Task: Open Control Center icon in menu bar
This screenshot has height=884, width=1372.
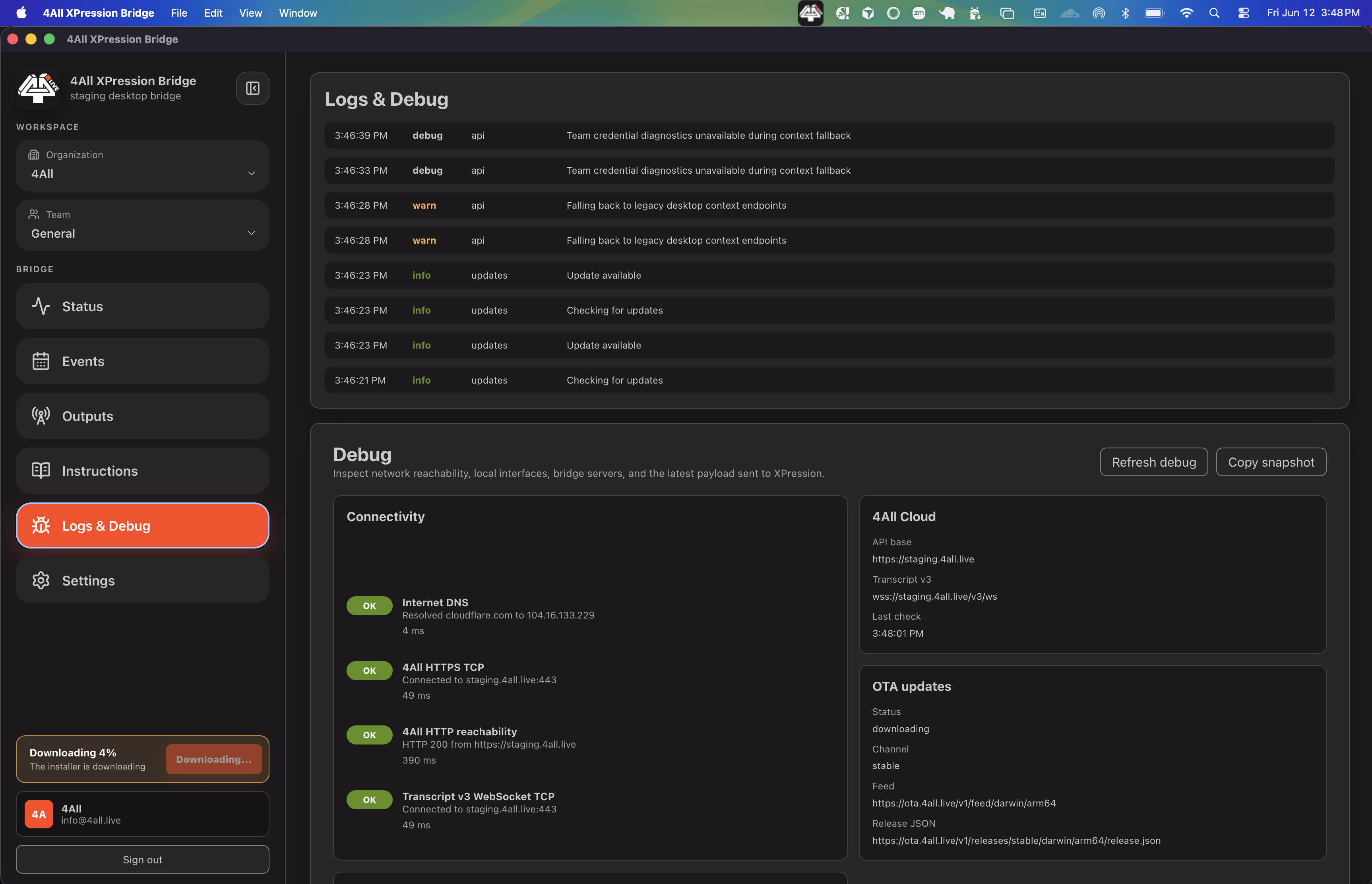Action: (x=1244, y=13)
